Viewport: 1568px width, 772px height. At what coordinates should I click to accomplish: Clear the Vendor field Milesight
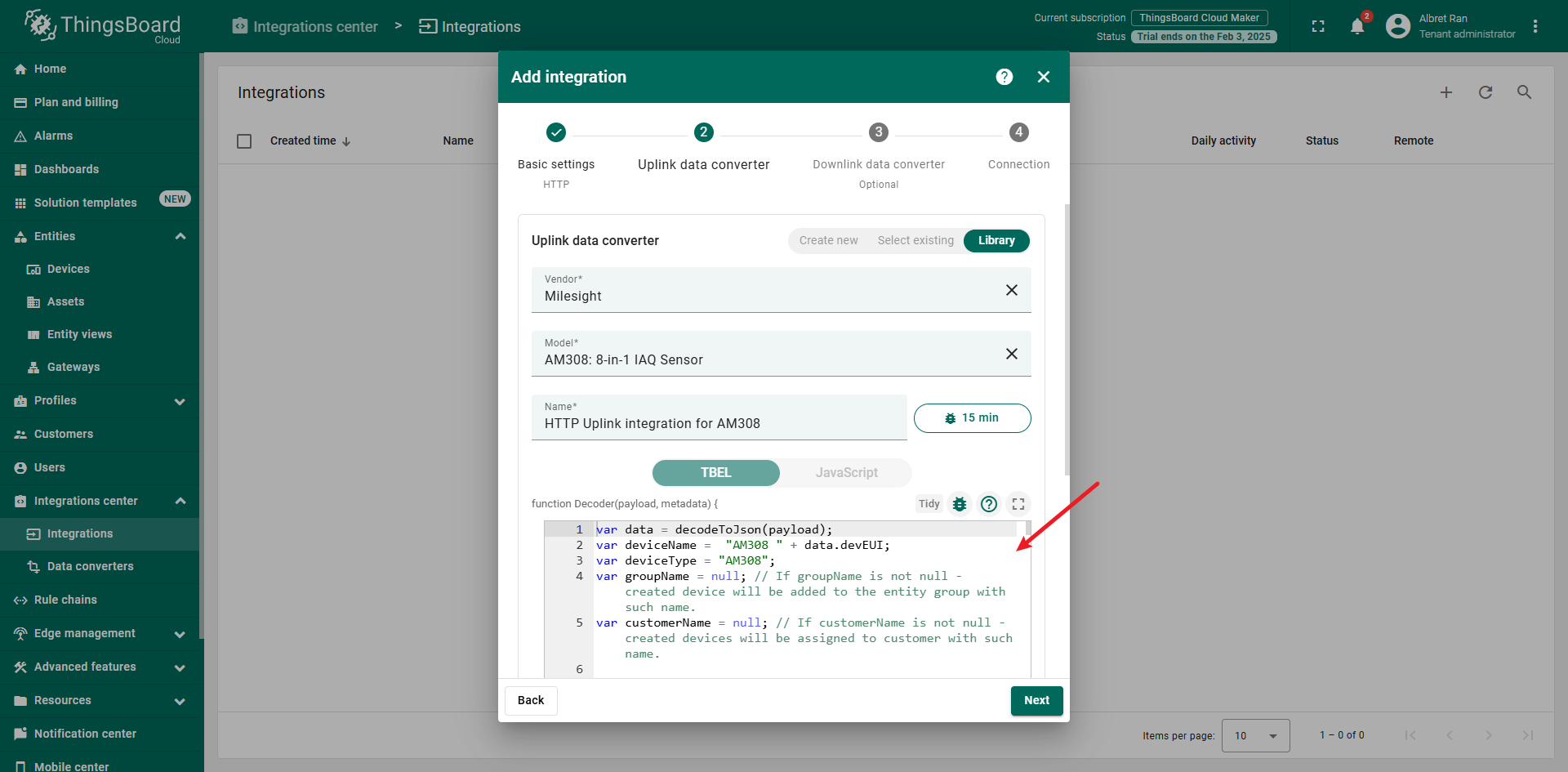pyautogui.click(x=1012, y=290)
